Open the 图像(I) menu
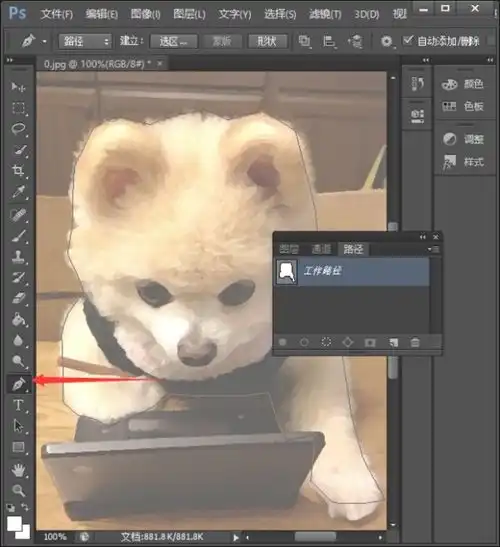The height and width of the screenshot is (547, 500). coord(145,14)
